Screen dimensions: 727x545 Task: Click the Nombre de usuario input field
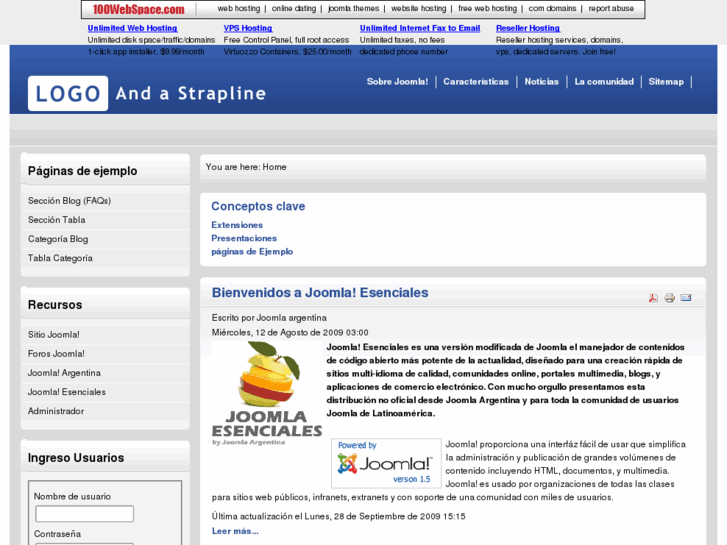(x=84, y=514)
